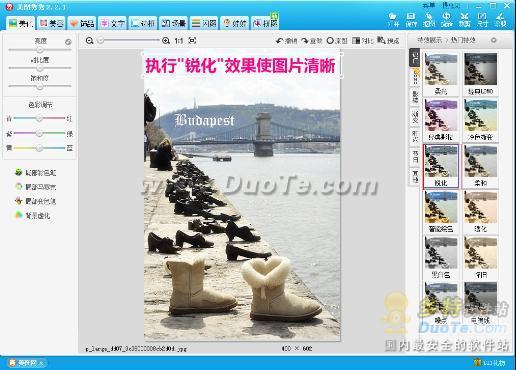Open the 裁剪 crop tool in top toolbar

coord(464,20)
